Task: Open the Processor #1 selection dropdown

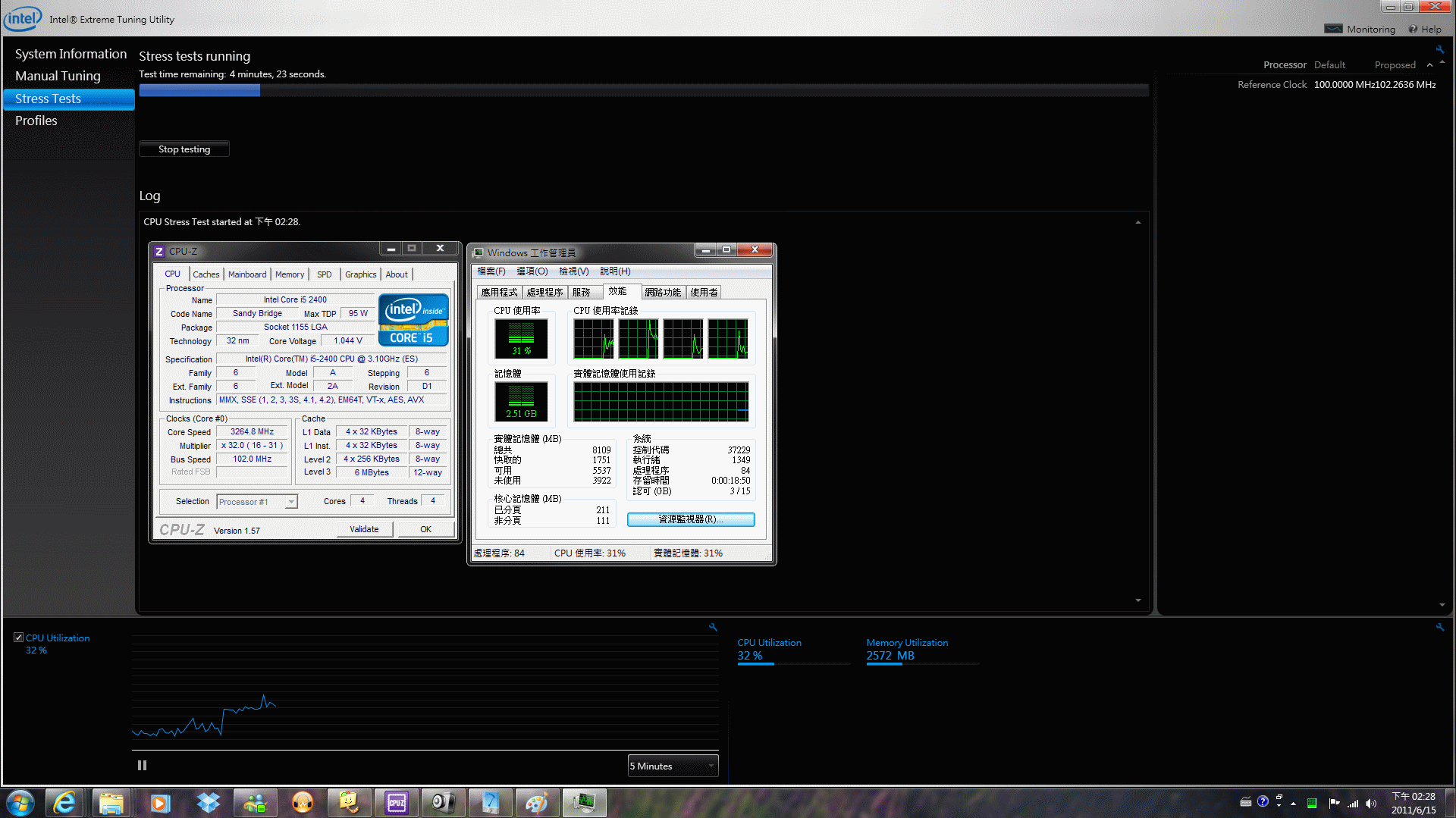Action: (x=257, y=502)
